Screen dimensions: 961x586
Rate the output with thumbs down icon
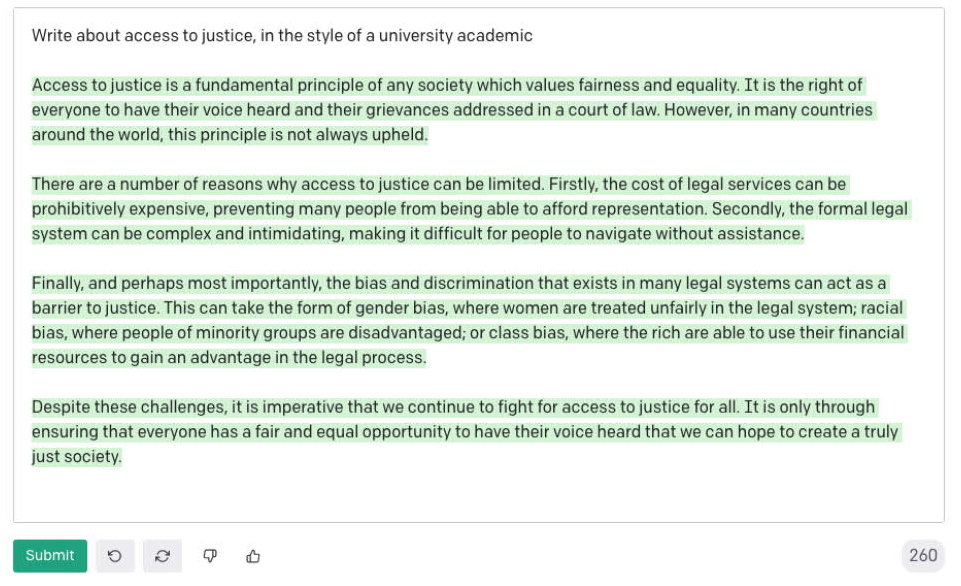[210, 556]
